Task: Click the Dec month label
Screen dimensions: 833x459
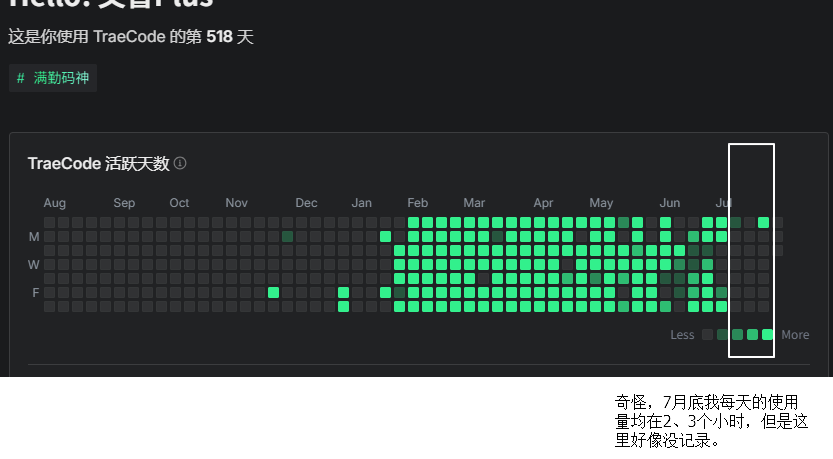Action: tap(307, 203)
